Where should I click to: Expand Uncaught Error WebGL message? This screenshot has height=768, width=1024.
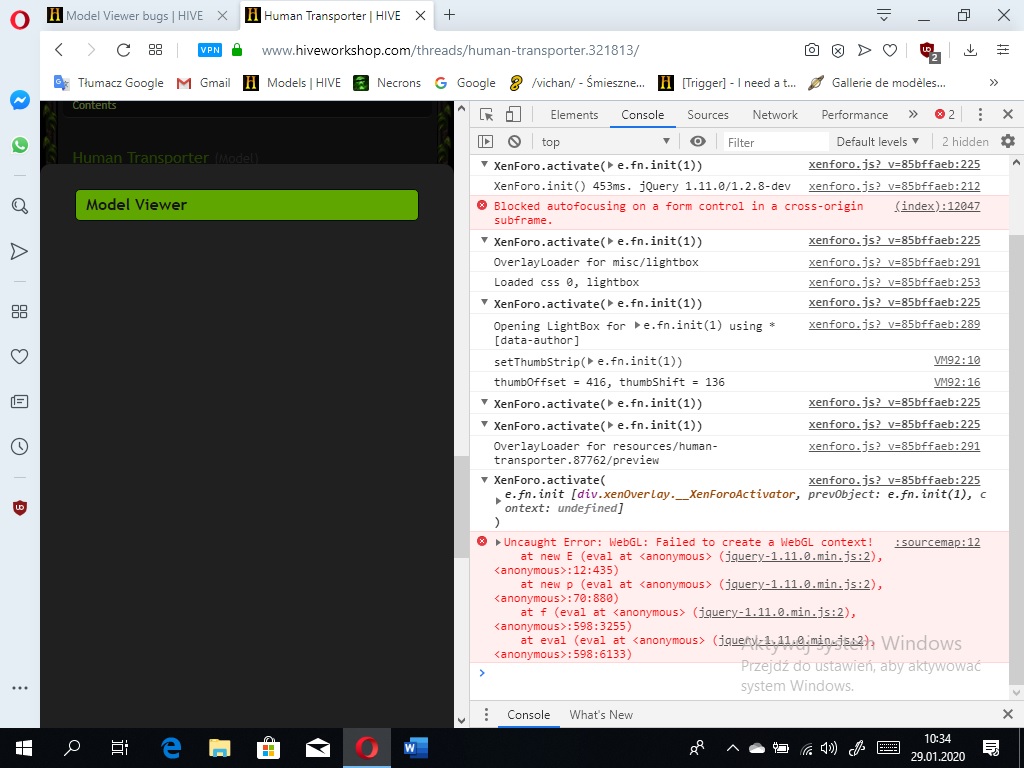pyautogui.click(x=498, y=542)
